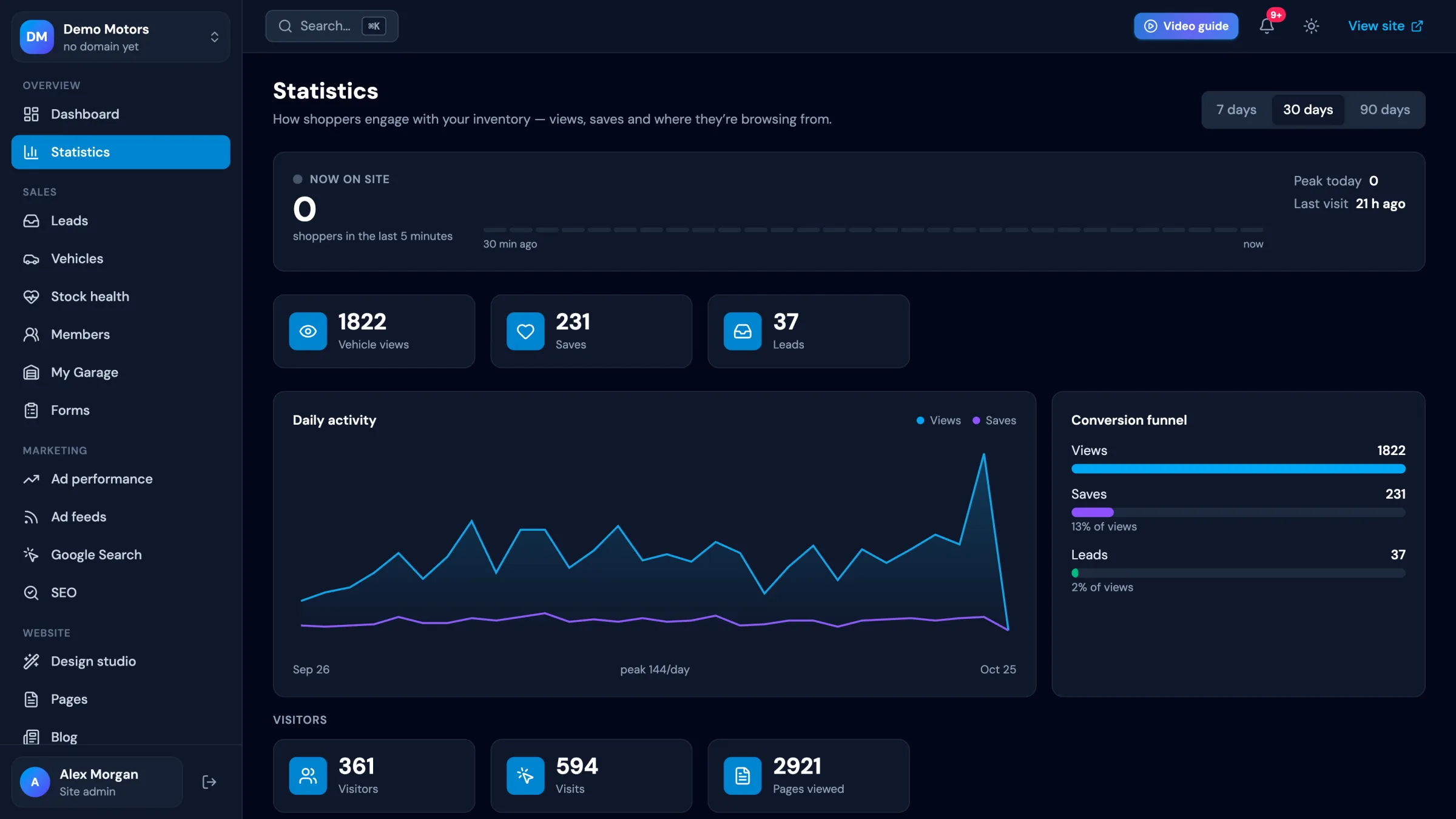Click the DM logo avatar
1456x819 pixels.
36,37
